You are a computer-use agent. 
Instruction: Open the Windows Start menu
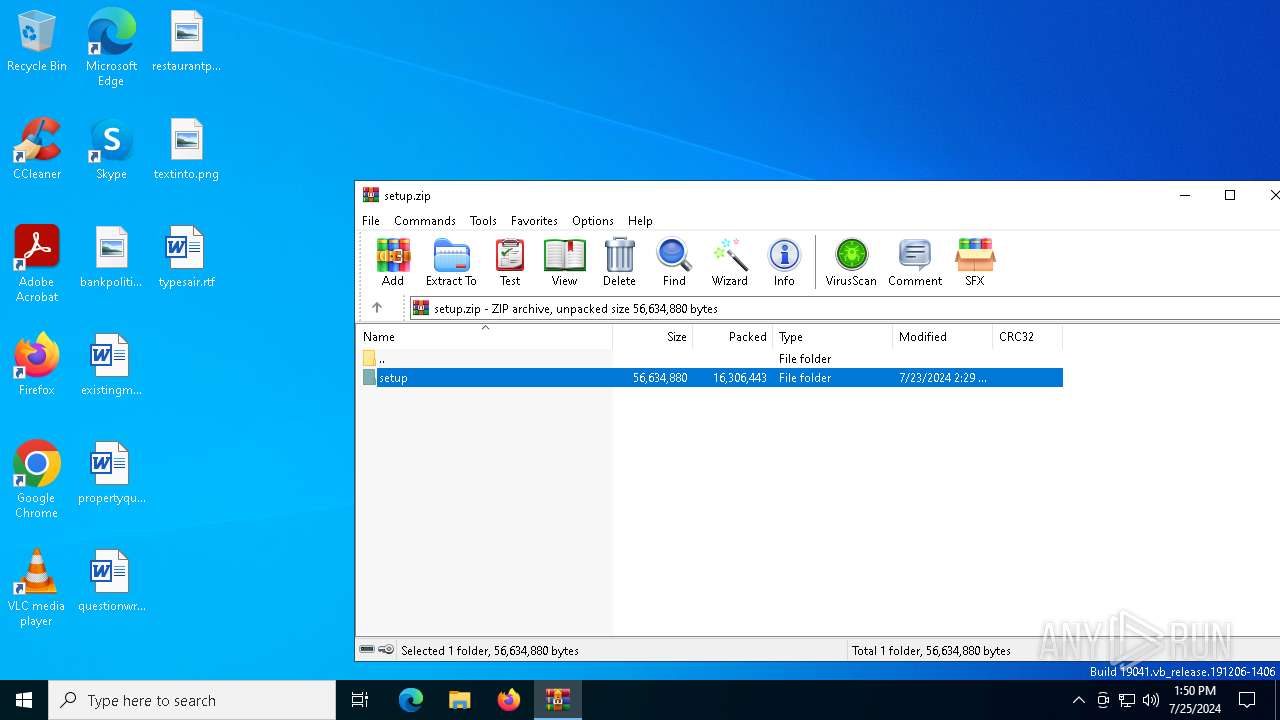pos(24,700)
